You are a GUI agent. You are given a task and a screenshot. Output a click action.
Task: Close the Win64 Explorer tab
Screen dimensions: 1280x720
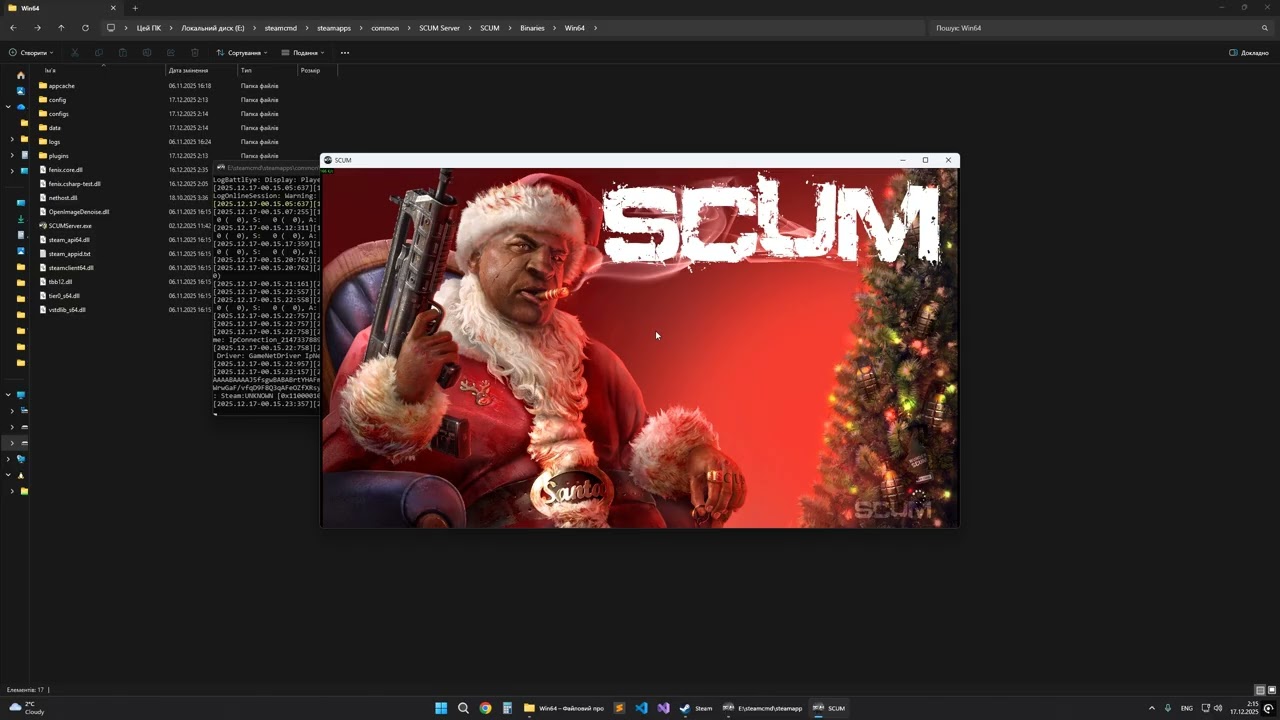(x=112, y=8)
